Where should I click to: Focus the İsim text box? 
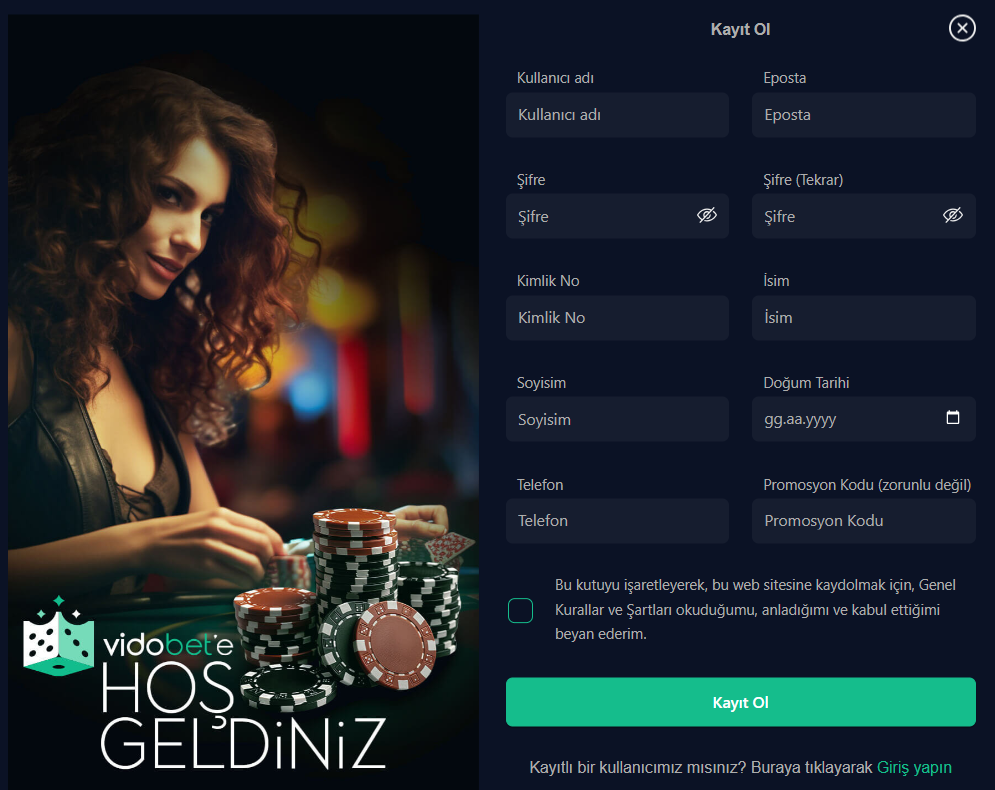[x=864, y=318]
